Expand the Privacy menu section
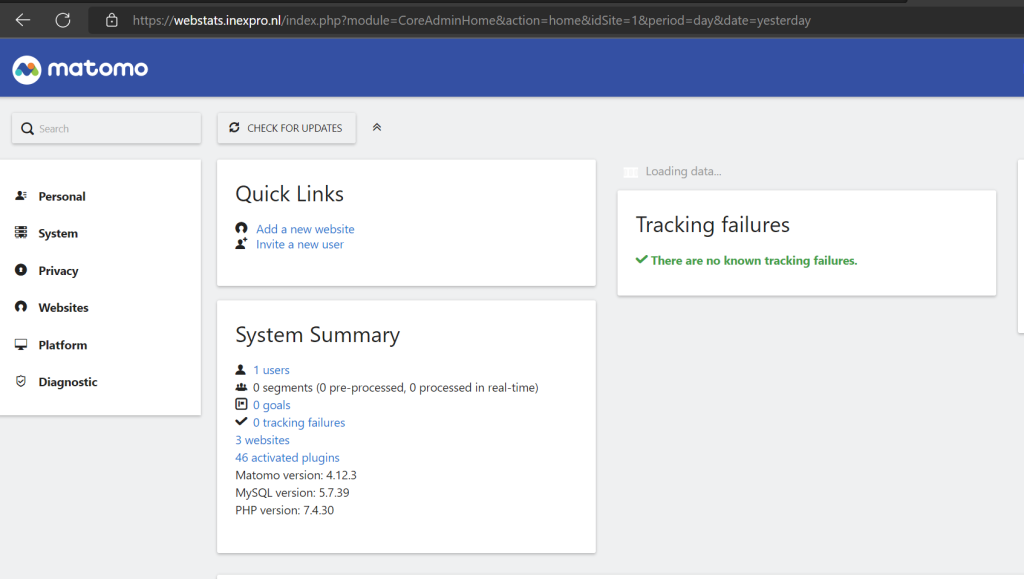This screenshot has width=1024, height=579. 58,271
